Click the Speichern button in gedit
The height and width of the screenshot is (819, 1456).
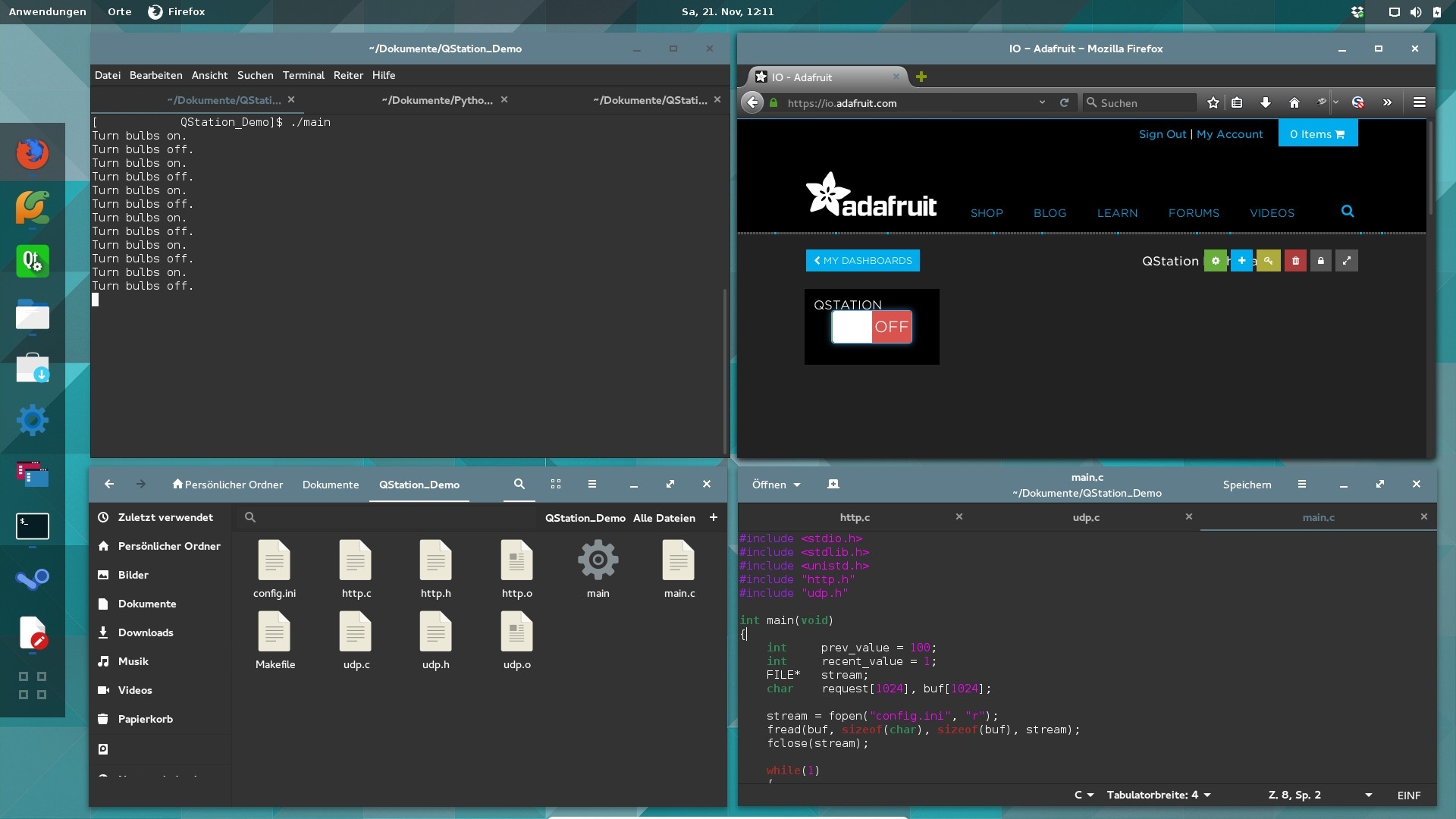coord(1247,485)
